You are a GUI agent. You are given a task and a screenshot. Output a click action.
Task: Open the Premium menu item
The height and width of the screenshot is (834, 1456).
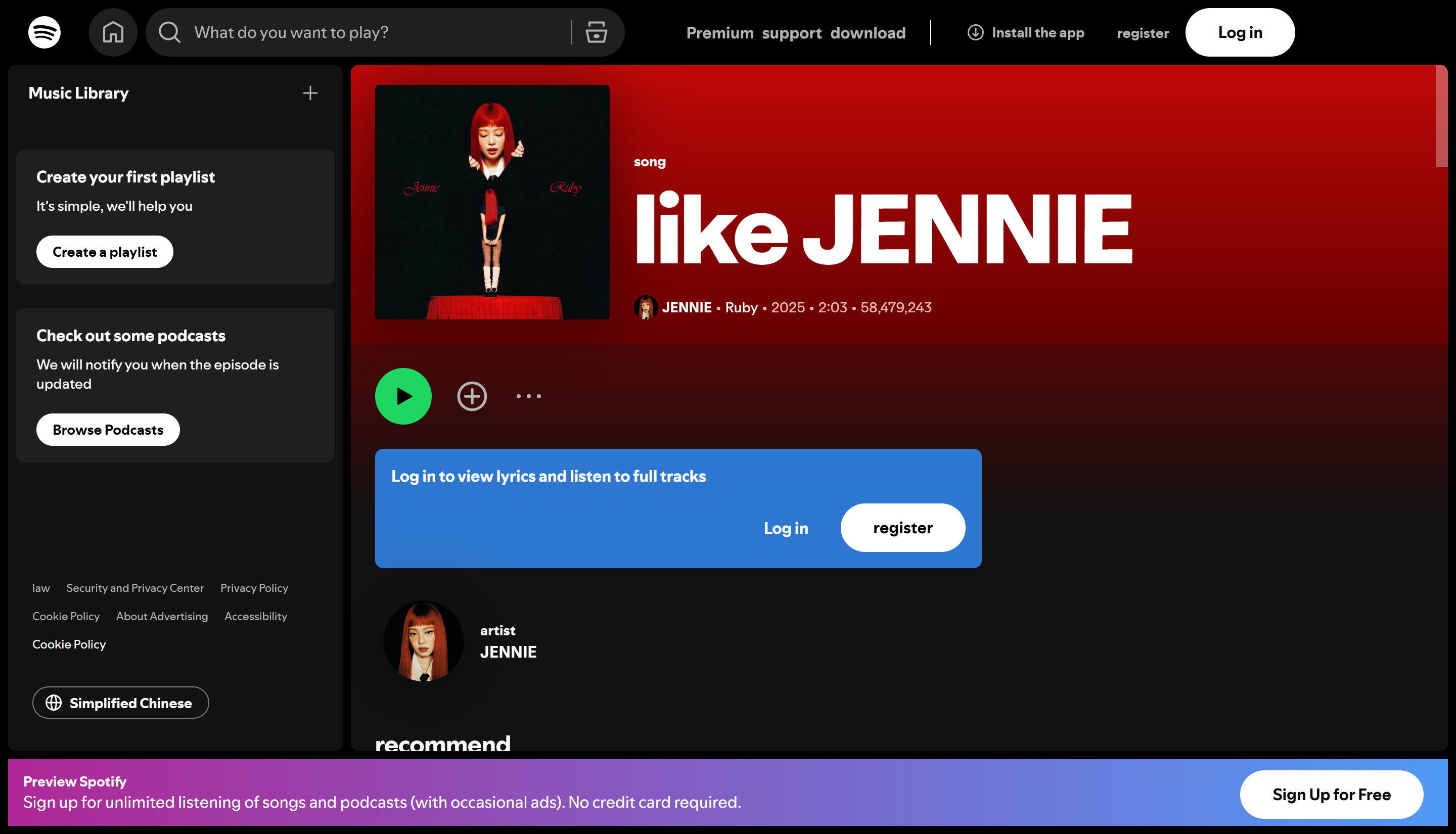pyautogui.click(x=720, y=33)
